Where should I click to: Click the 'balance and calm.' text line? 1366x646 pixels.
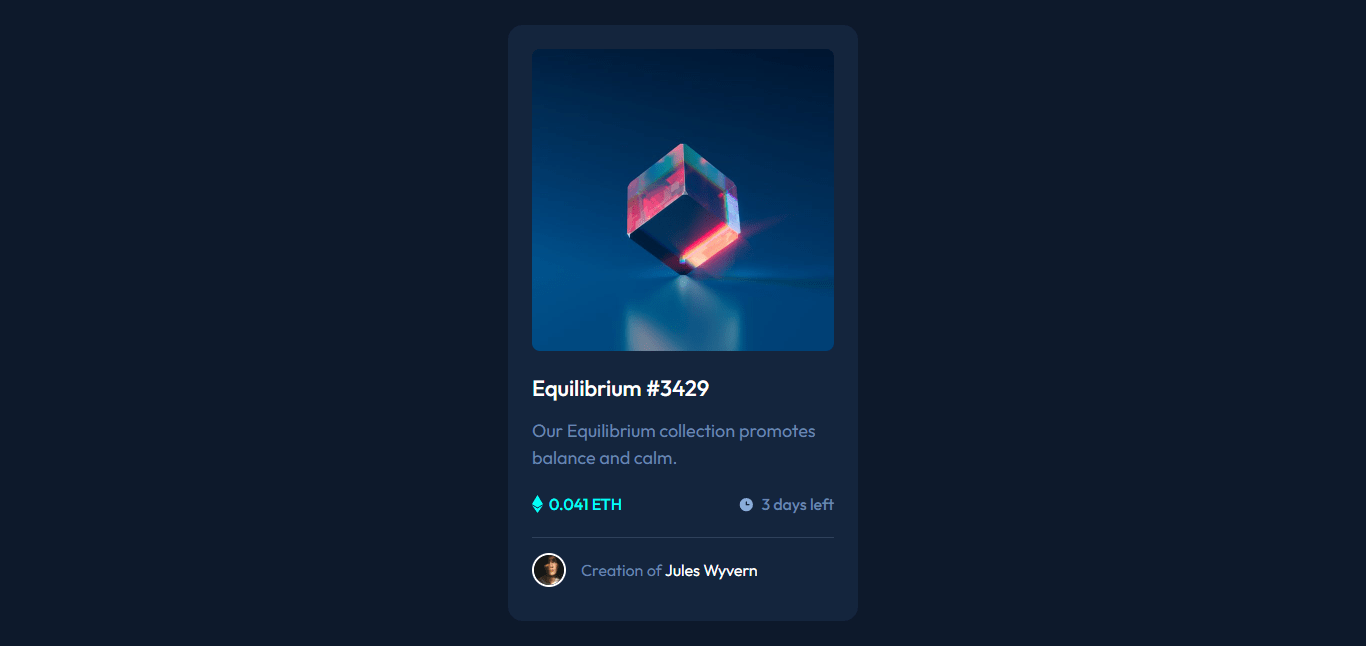pos(605,458)
